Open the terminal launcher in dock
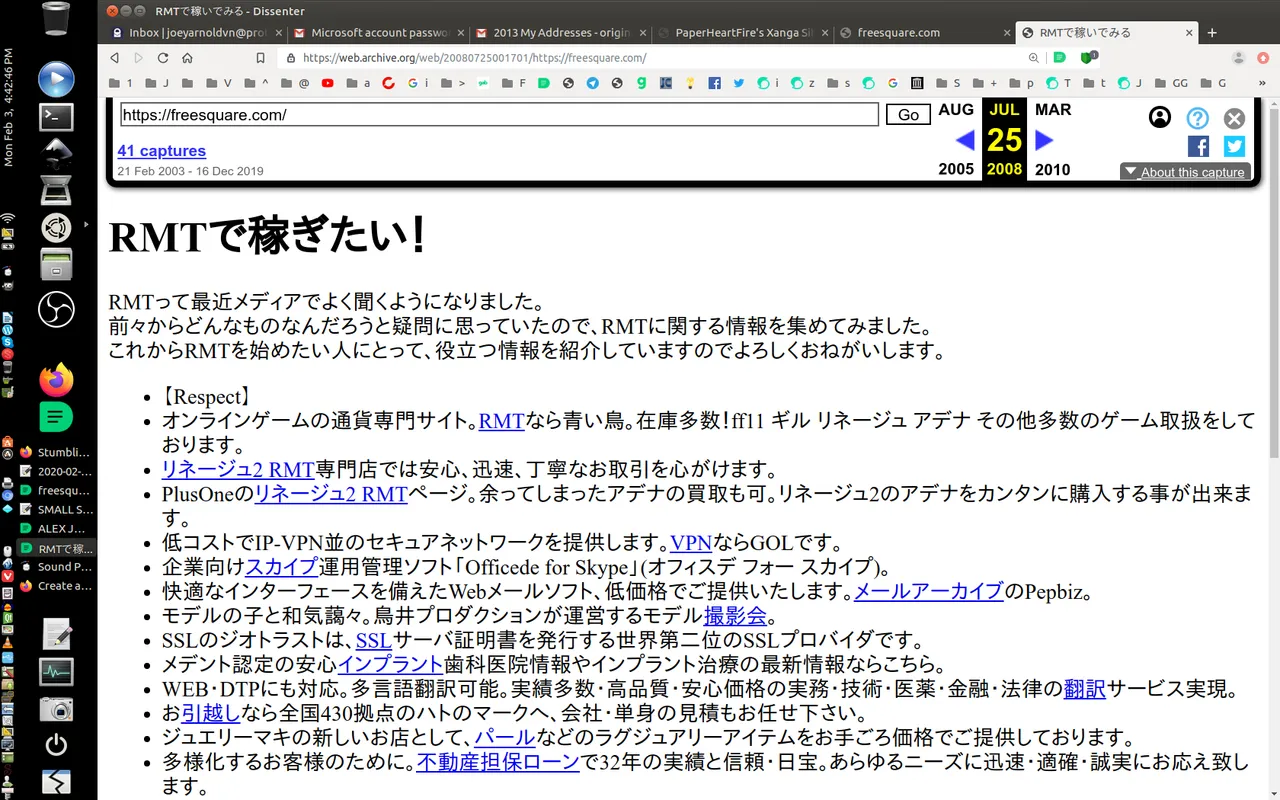 [x=56, y=117]
